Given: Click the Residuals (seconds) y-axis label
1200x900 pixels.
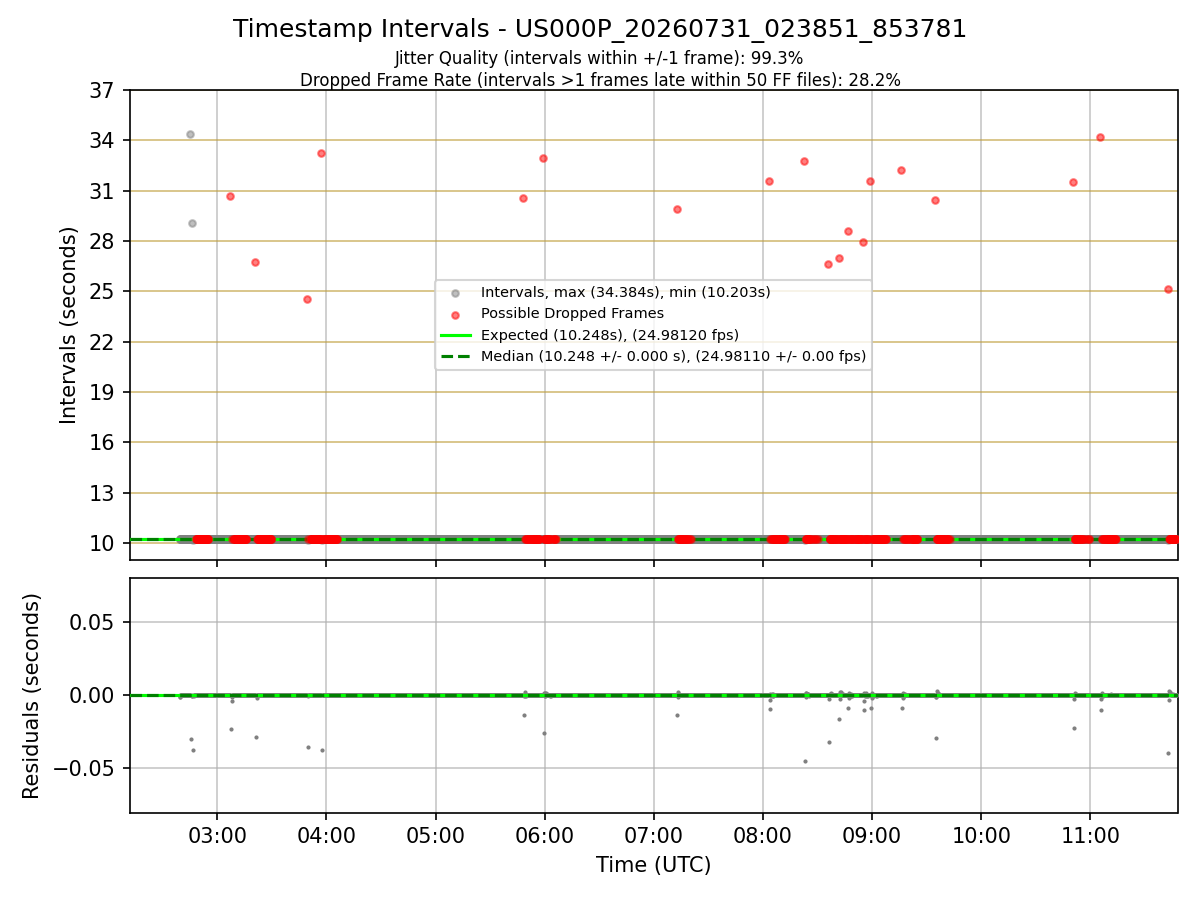Looking at the screenshot, I should [x=32, y=696].
